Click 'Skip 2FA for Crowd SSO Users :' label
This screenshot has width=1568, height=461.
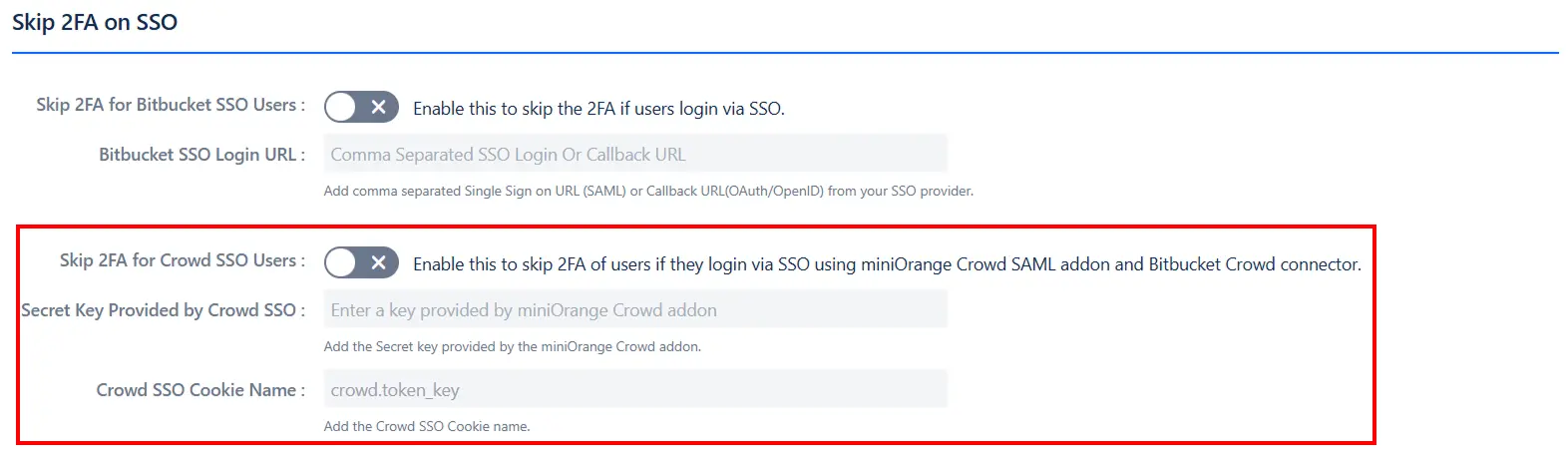click(x=183, y=260)
